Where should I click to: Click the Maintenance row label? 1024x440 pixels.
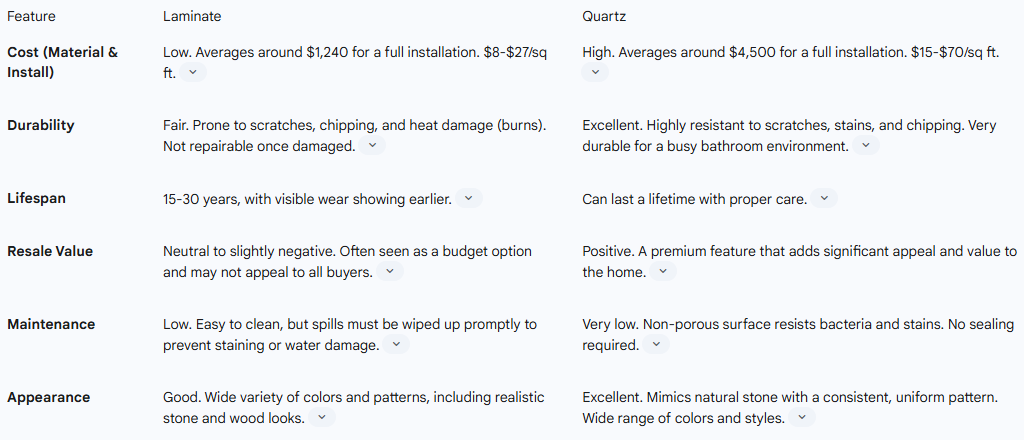coord(51,324)
